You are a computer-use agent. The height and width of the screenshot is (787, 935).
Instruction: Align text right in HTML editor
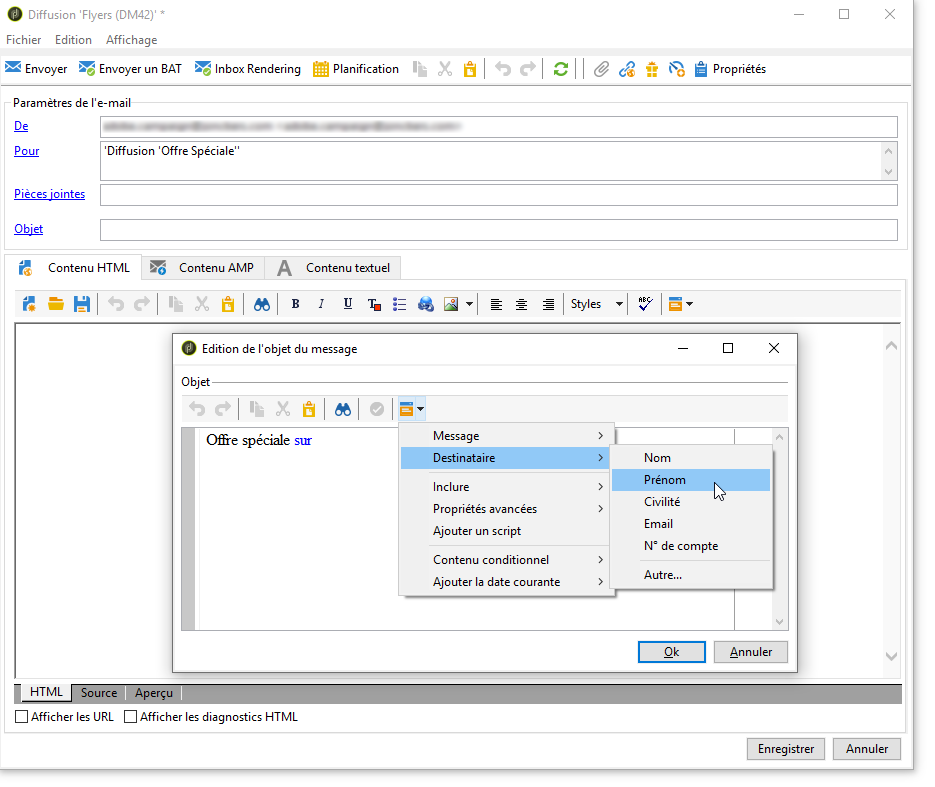click(x=548, y=305)
